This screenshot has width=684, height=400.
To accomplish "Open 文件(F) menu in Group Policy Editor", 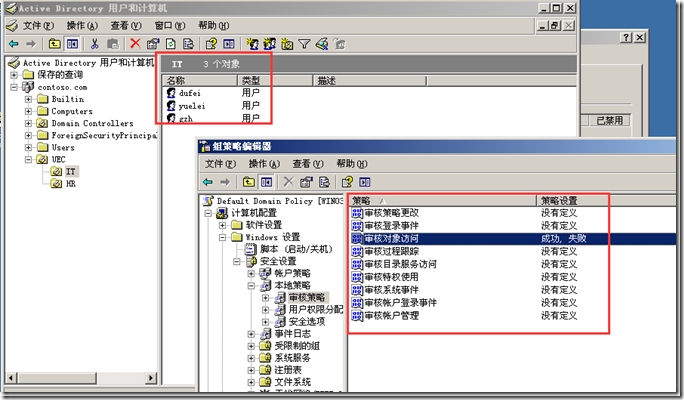I will click(x=220, y=164).
